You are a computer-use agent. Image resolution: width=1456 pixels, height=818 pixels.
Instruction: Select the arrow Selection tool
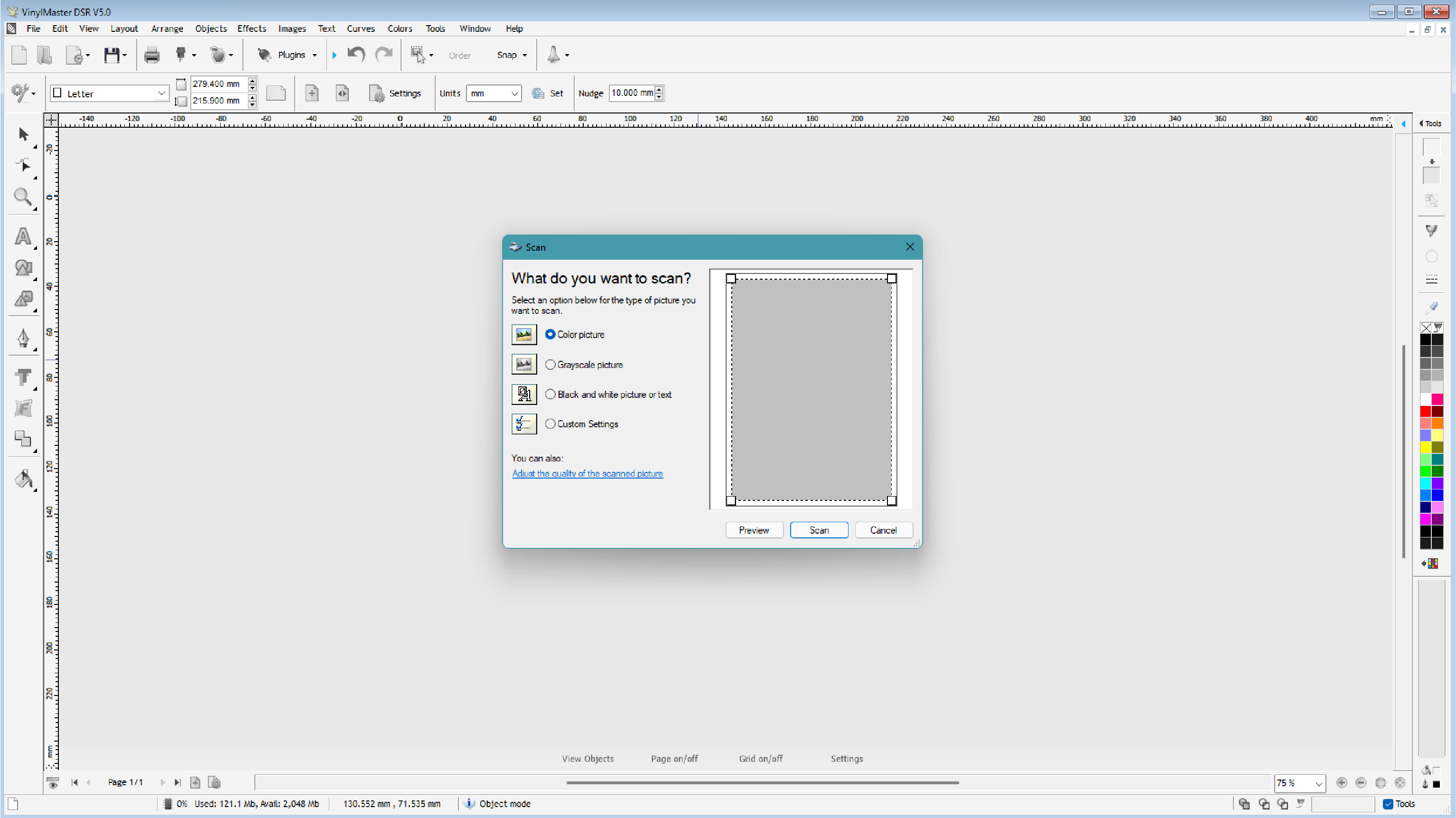pos(23,134)
